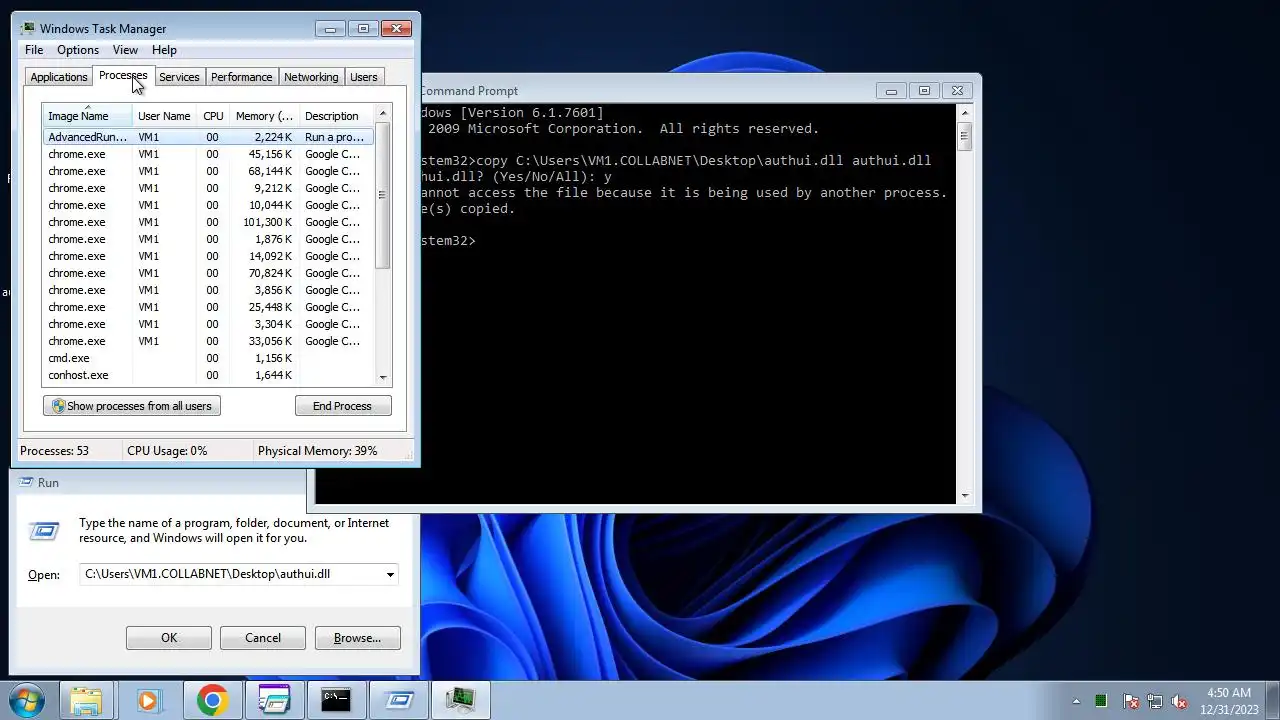Image resolution: width=1280 pixels, height=720 pixels.
Task: Select chrome.exe row using 33,056 K
Action: coord(208,341)
